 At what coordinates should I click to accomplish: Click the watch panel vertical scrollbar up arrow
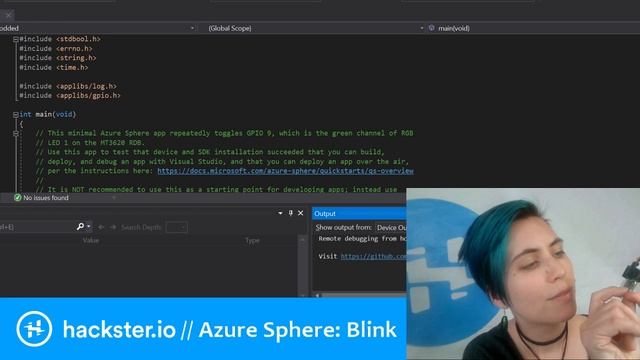pos(302,240)
